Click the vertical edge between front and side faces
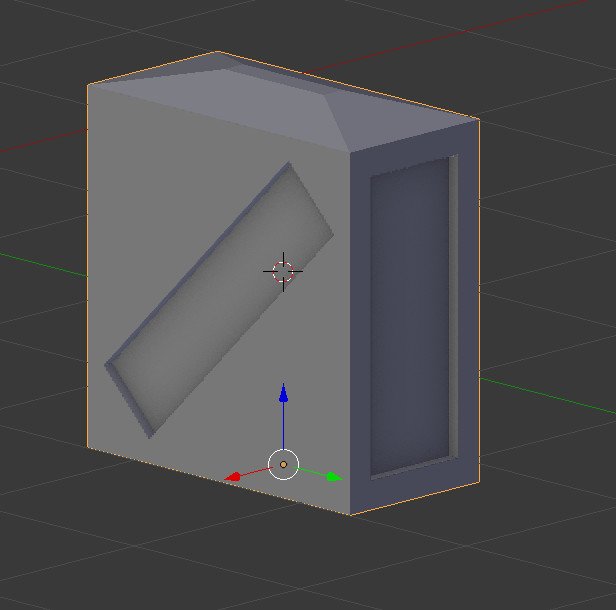 [x=350, y=330]
